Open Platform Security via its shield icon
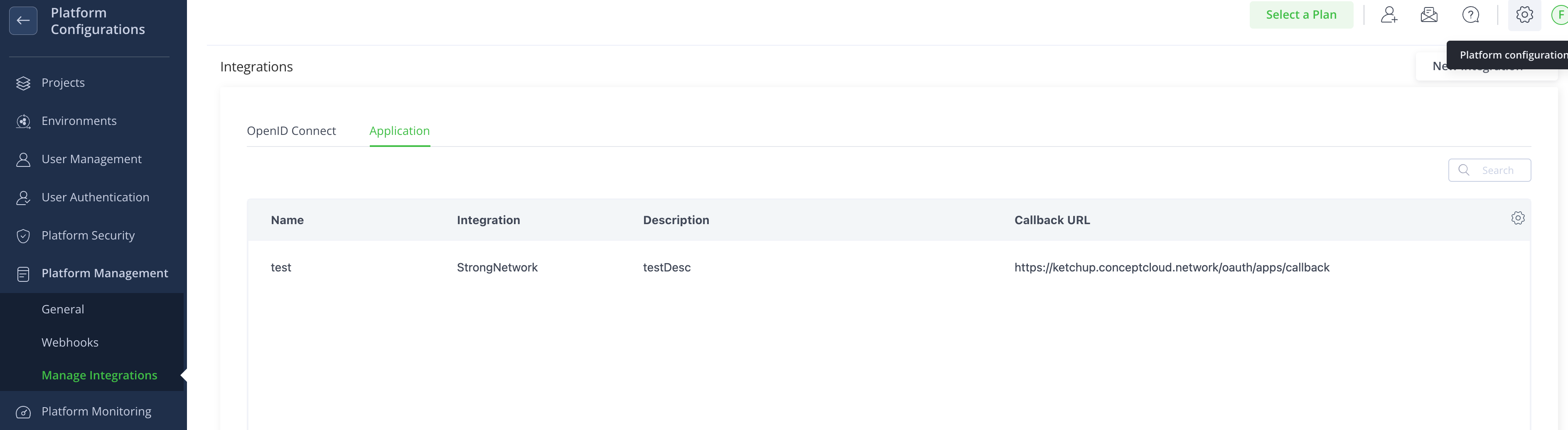Screen dimensions: 1568x430 pos(23,235)
